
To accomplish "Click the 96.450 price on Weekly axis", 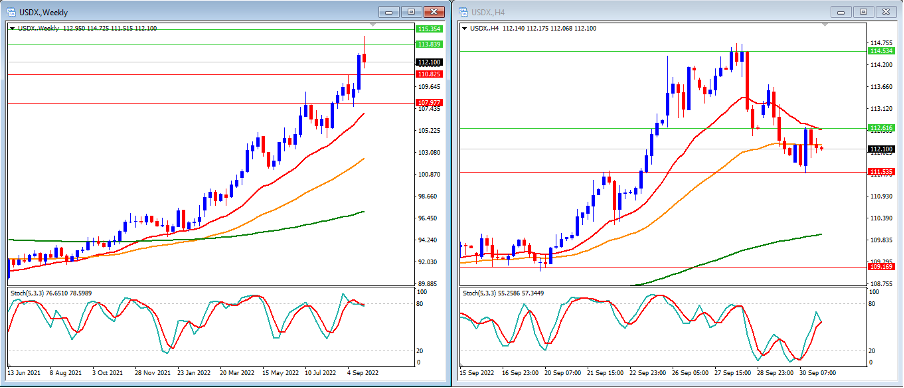I will [429, 219].
